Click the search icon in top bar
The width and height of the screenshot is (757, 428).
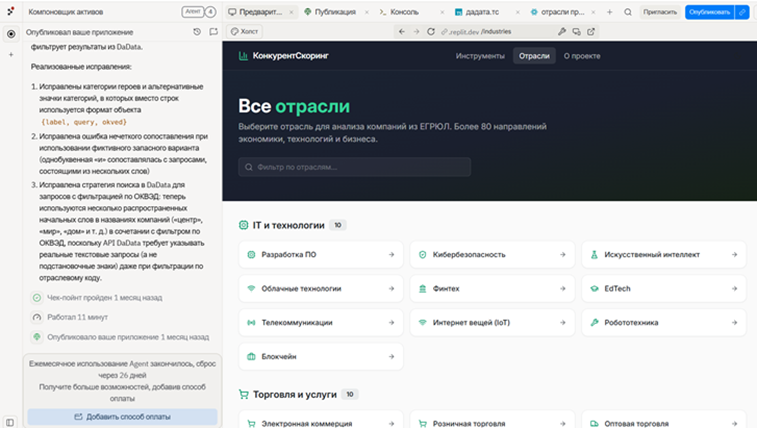point(628,12)
